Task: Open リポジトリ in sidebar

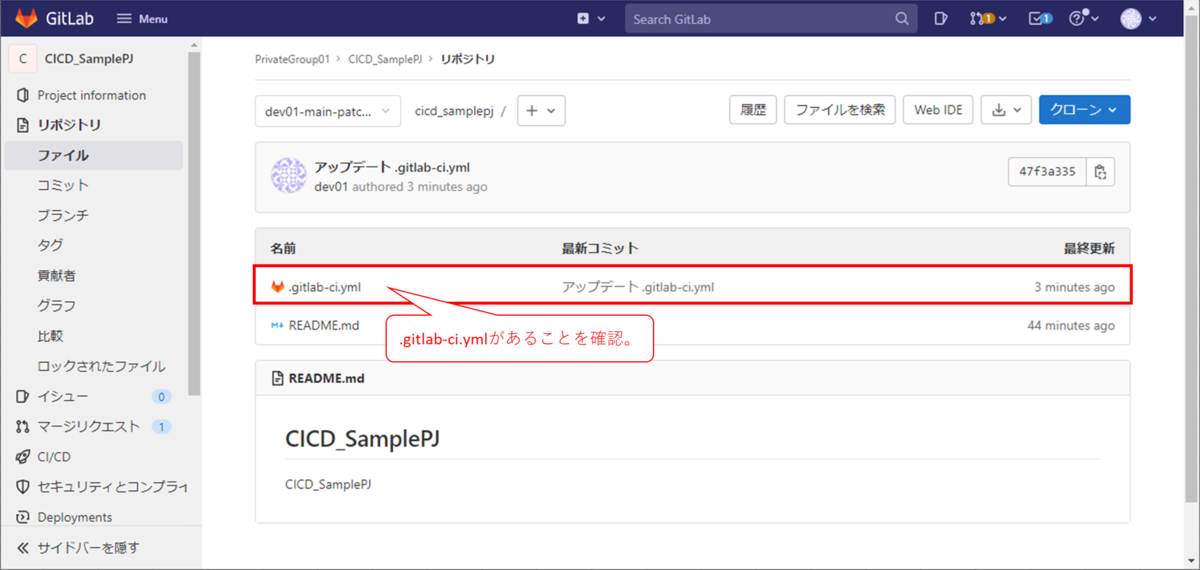Action: coord(69,125)
